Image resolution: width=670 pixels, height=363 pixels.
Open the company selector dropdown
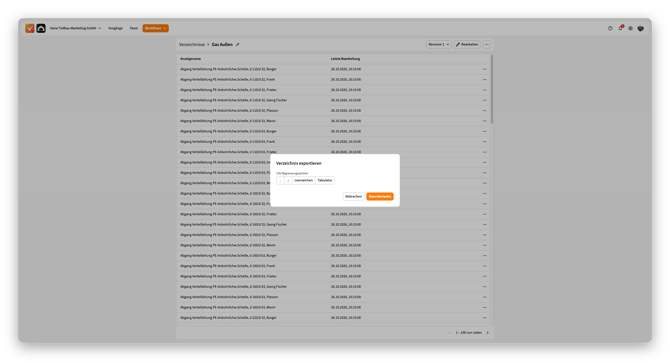pyautogui.click(x=75, y=28)
